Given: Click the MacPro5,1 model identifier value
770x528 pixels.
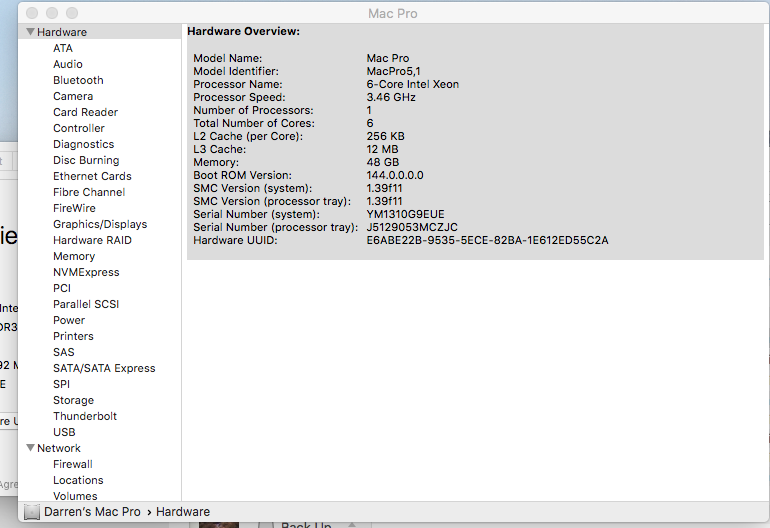Looking at the screenshot, I should [x=393, y=71].
